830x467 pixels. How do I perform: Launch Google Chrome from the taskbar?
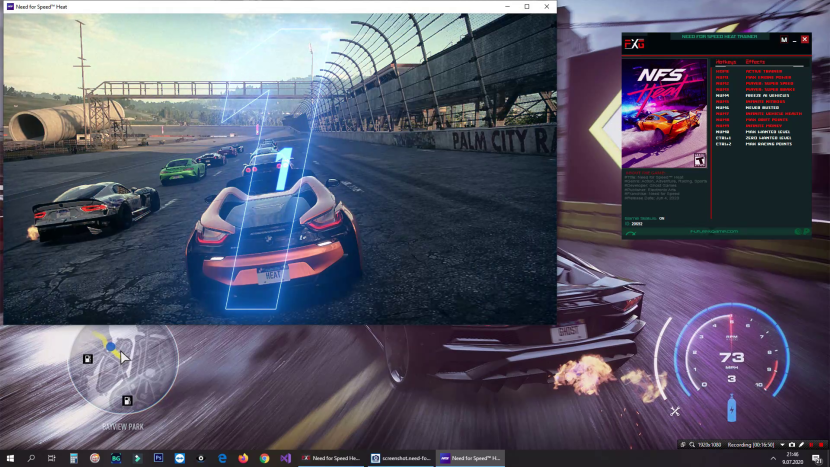[x=264, y=458]
